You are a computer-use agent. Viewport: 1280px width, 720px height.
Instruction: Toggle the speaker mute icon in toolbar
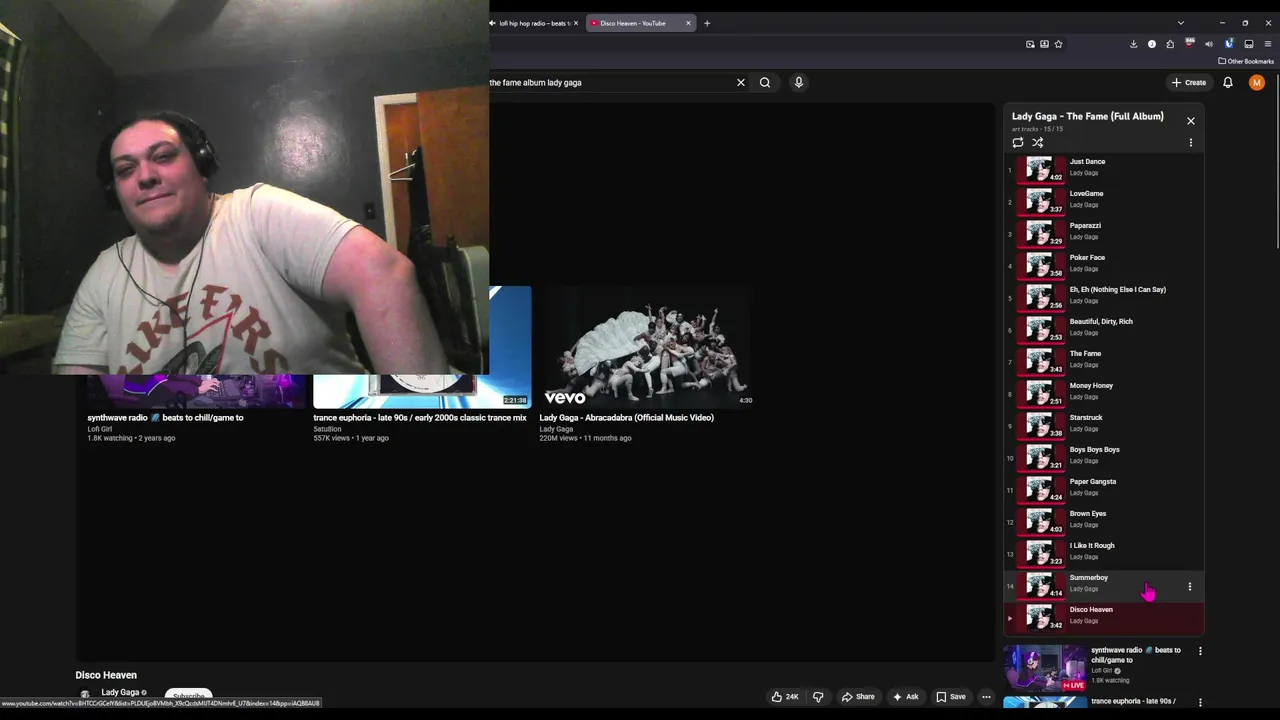(1209, 44)
